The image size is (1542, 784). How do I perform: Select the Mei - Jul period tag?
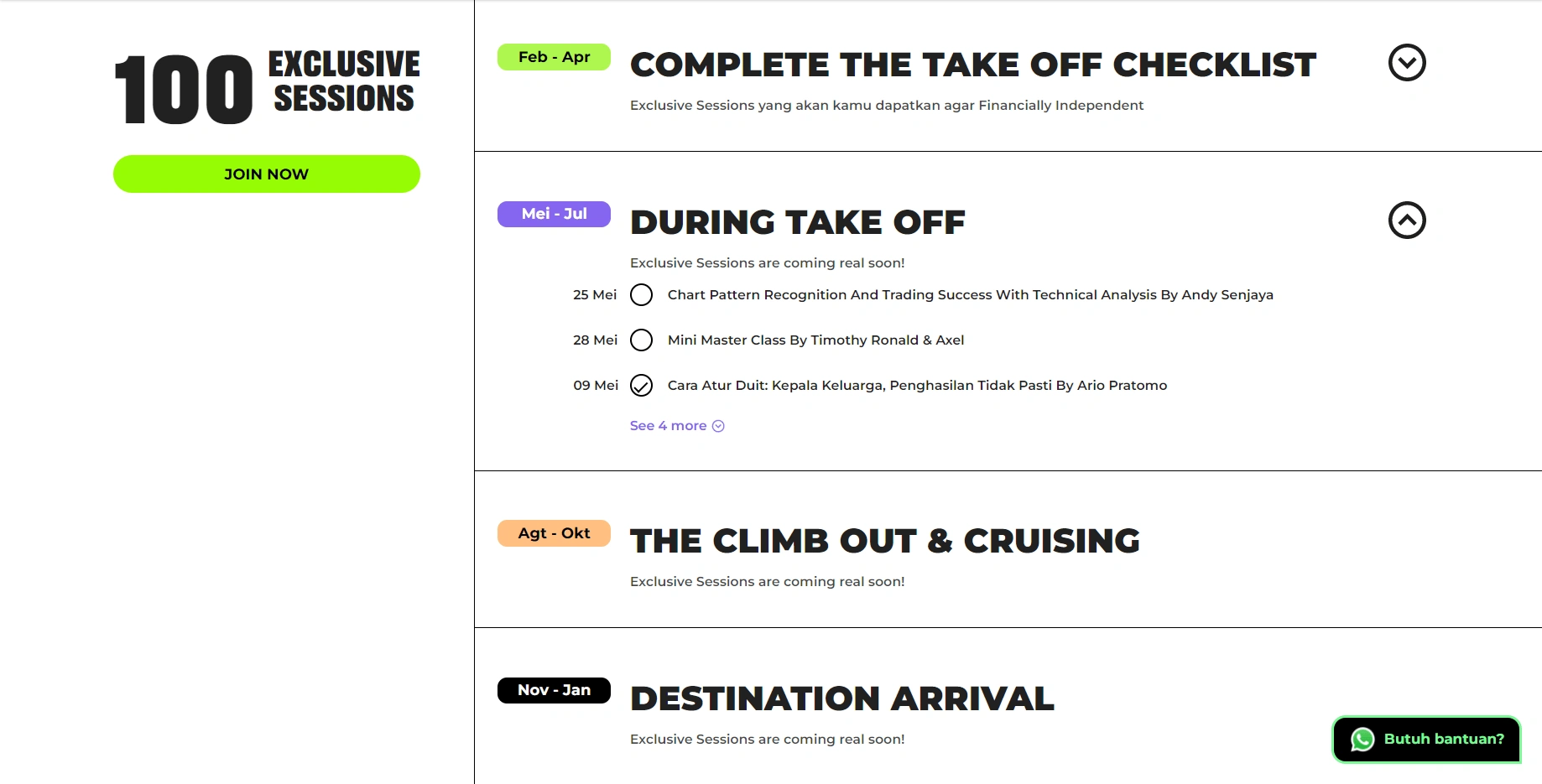pyautogui.click(x=554, y=214)
